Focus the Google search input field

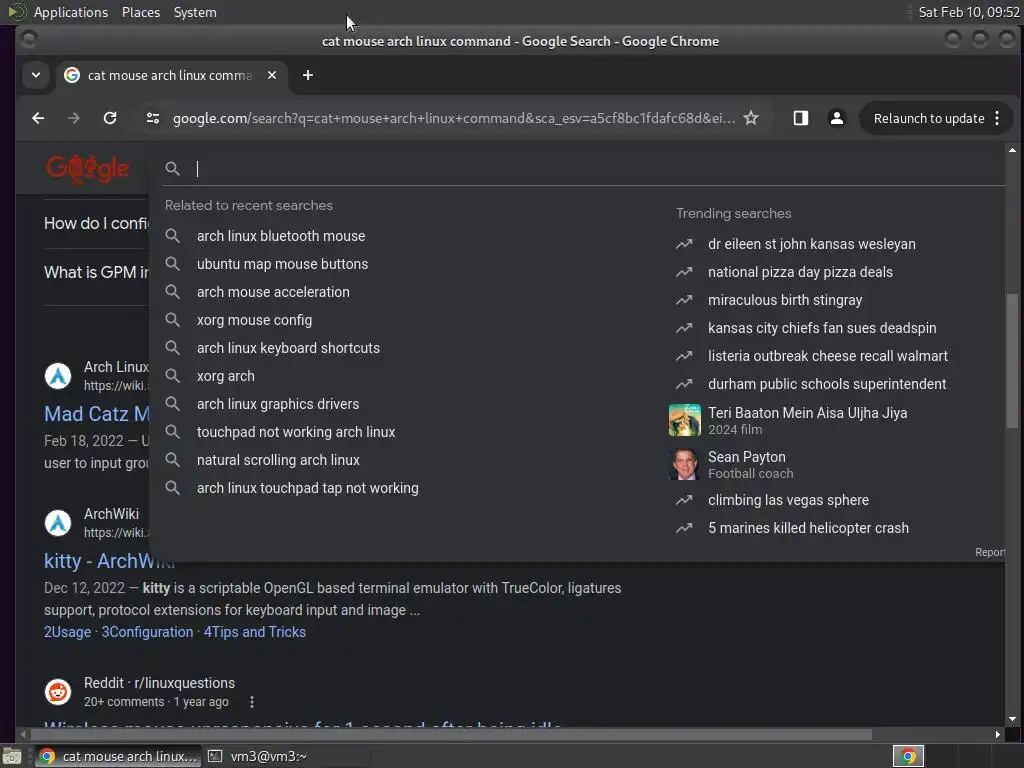pos(588,168)
